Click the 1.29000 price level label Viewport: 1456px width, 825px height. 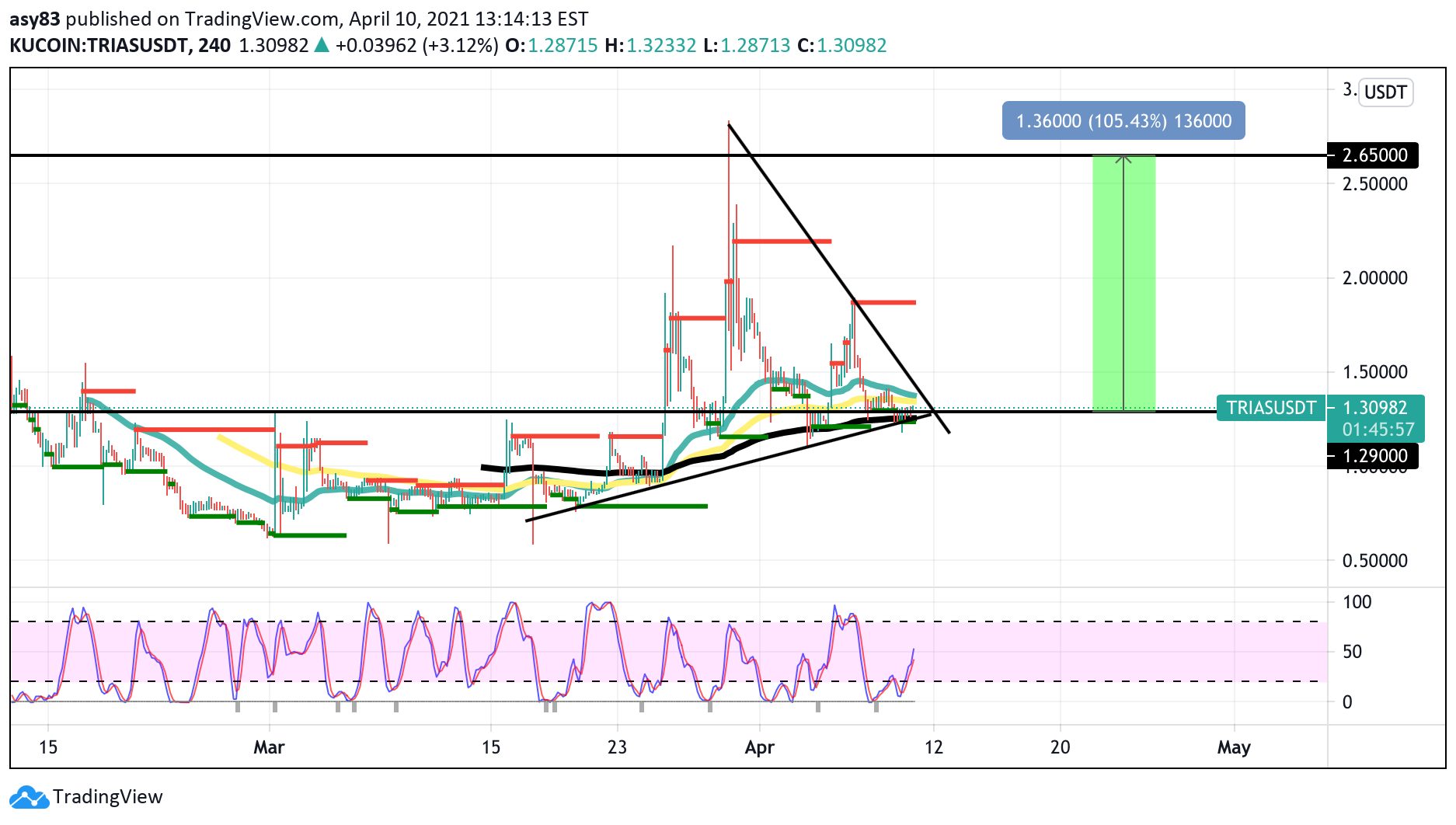pos(1373,456)
